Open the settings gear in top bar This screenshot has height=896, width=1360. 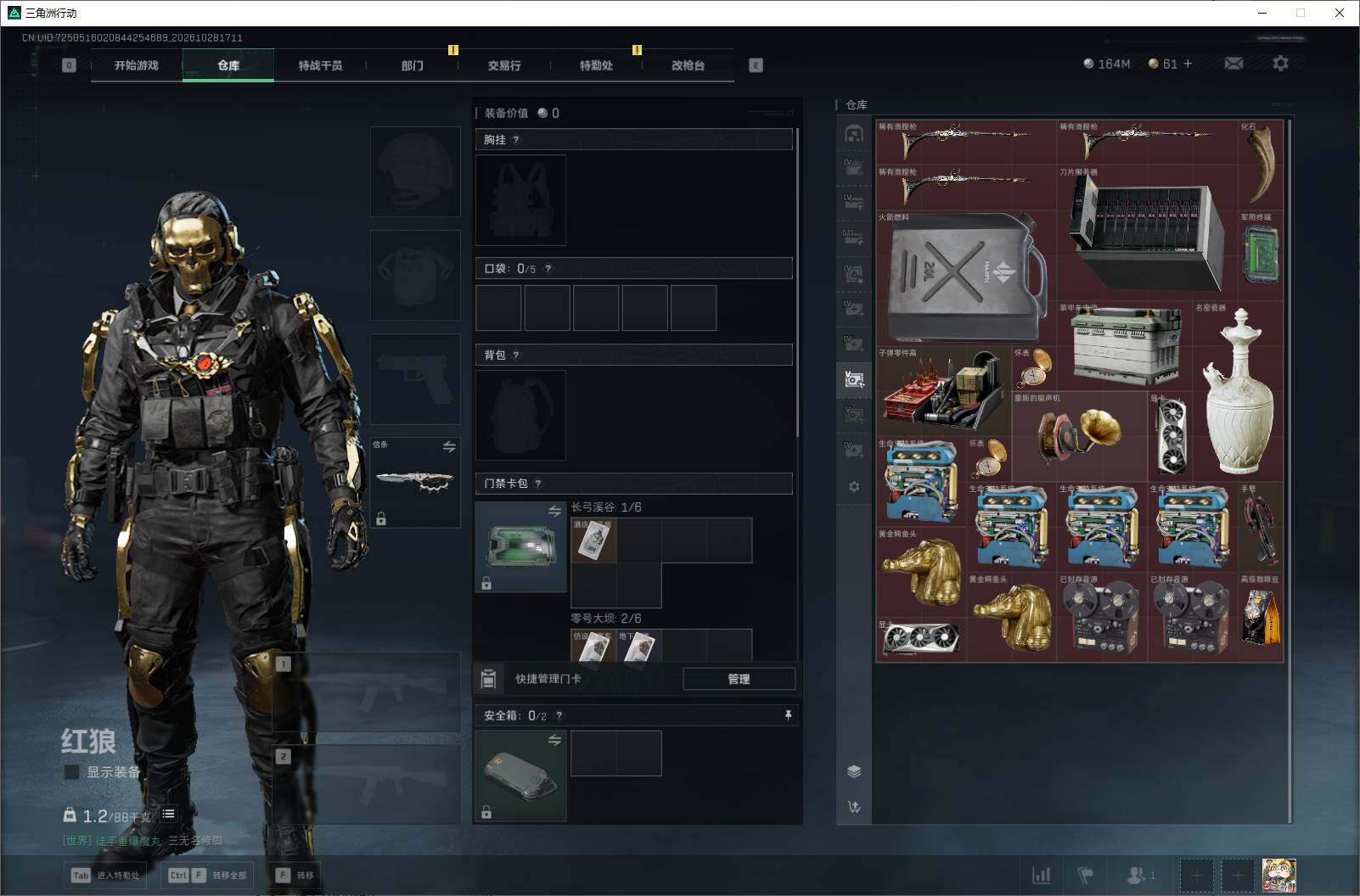tap(1280, 64)
